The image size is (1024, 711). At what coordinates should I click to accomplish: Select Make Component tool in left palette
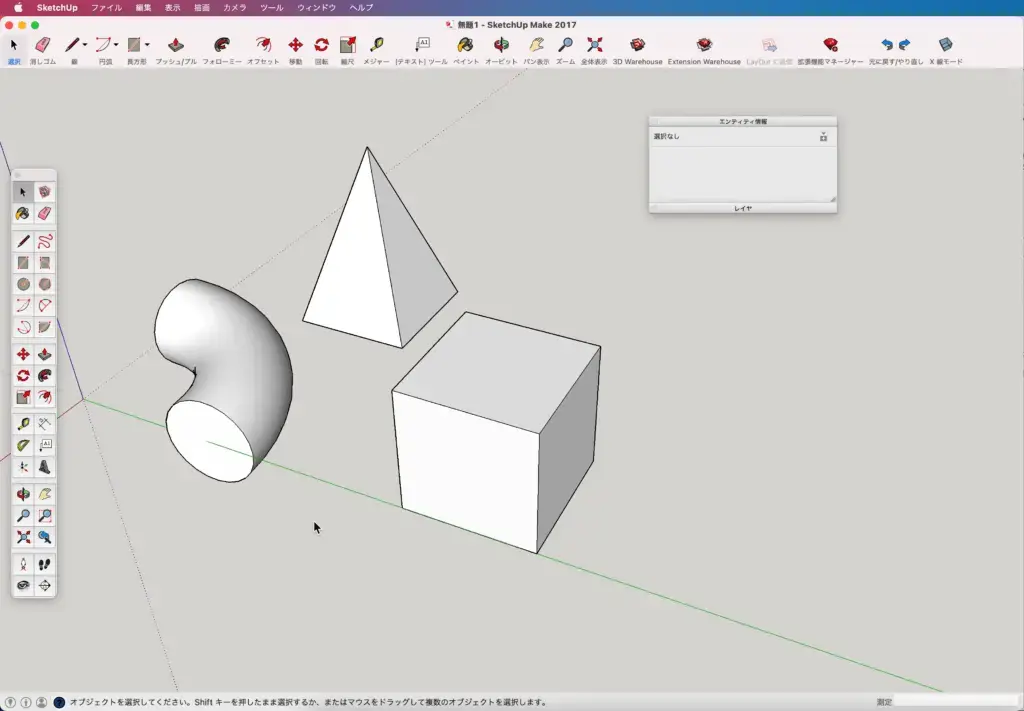pyautogui.click(x=44, y=192)
